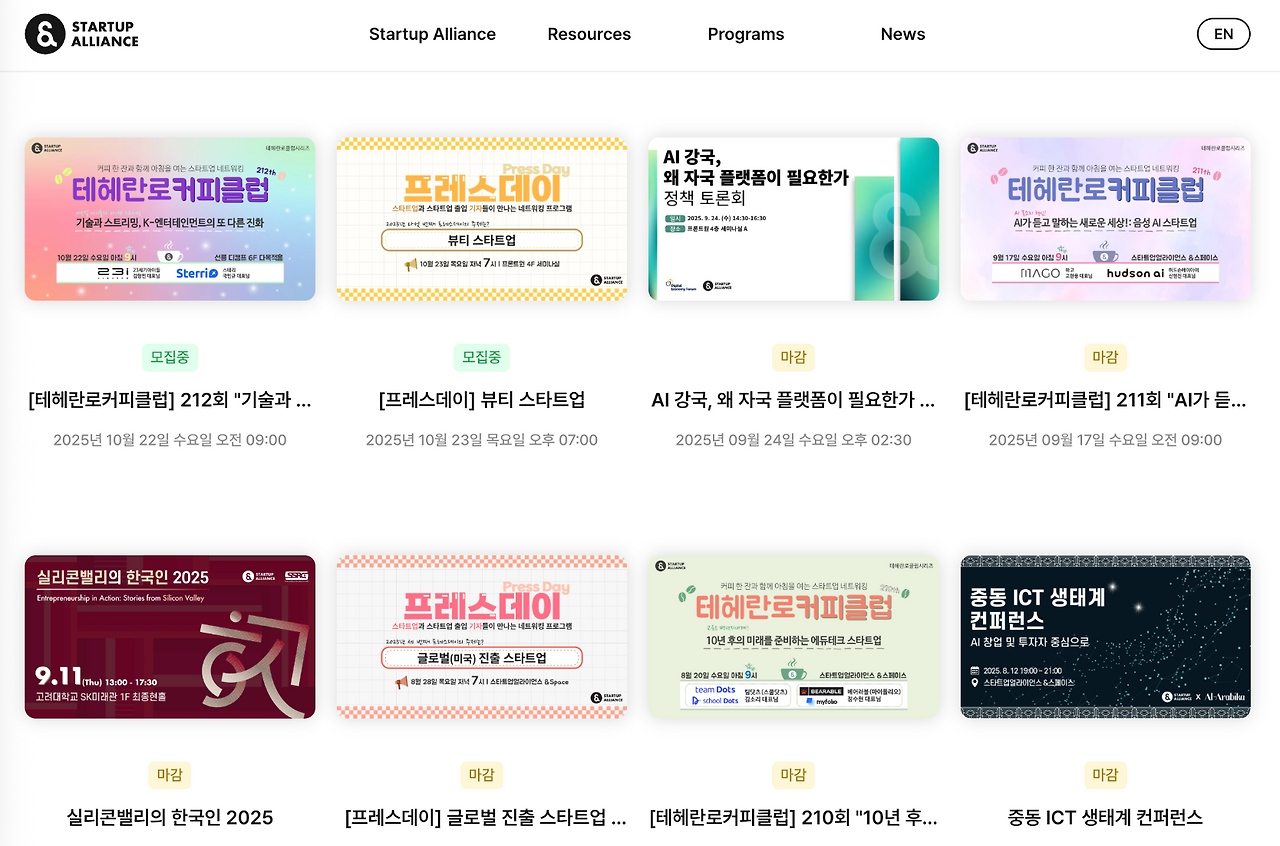Screen dimensions: 1280x846
Task: Open the 실리콘밸리의 한국인 2025 title link
Action: click(170, 818)
